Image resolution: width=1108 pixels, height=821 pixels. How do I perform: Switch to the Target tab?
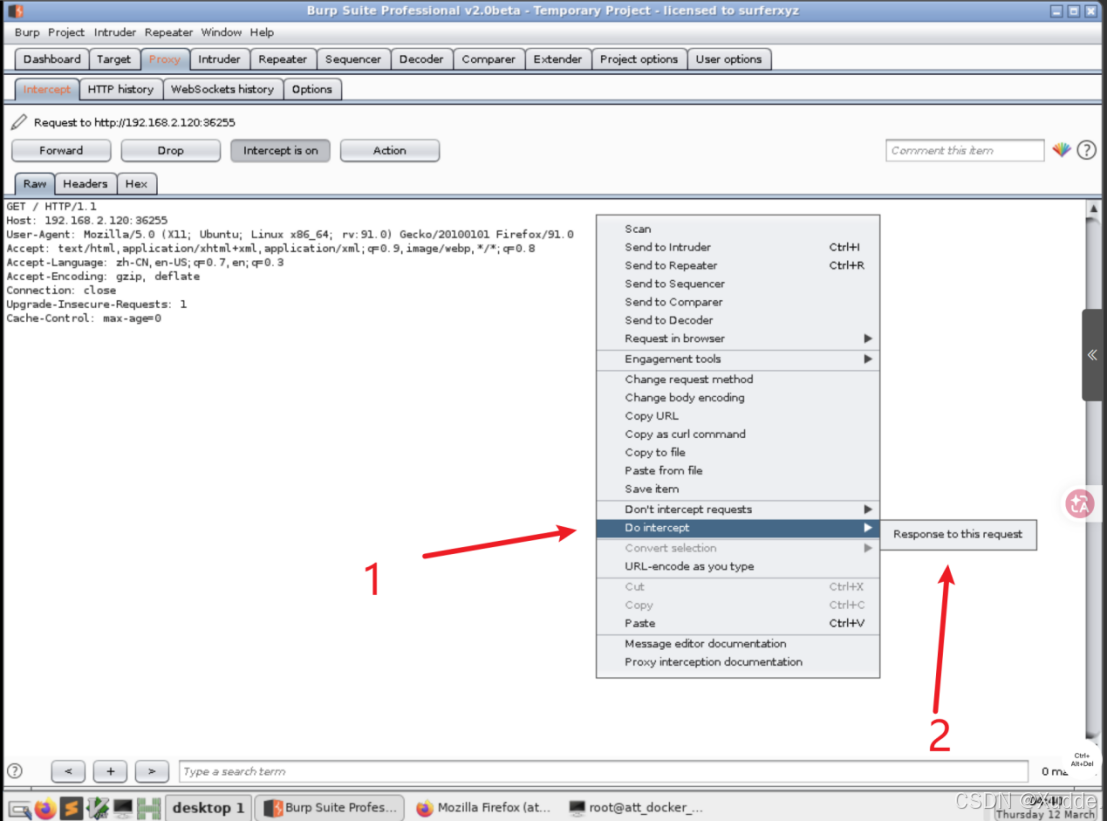[114, 59]
